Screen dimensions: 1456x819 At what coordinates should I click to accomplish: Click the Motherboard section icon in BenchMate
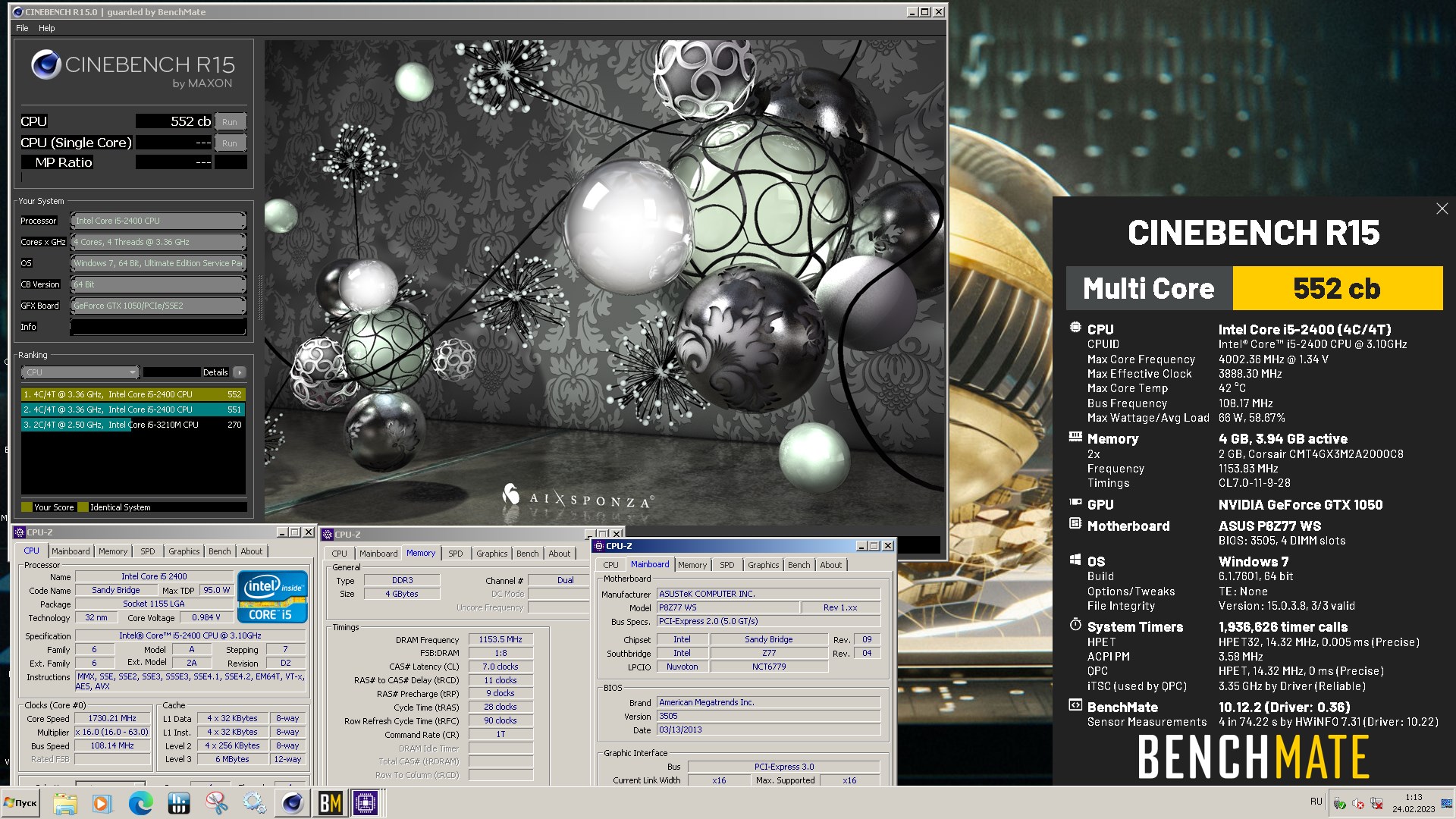point(1075,523)
